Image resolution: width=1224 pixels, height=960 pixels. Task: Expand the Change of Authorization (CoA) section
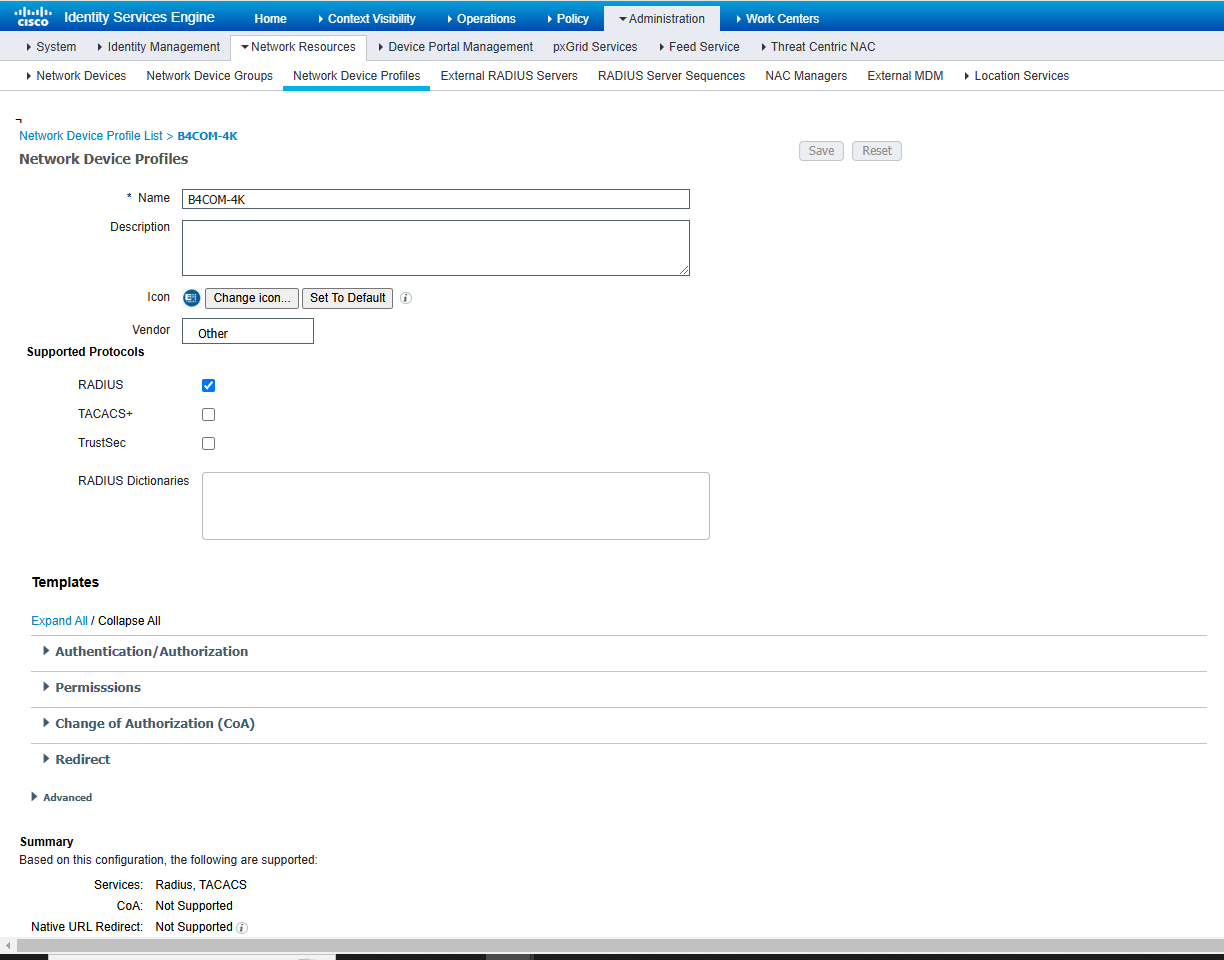[154, 723]
